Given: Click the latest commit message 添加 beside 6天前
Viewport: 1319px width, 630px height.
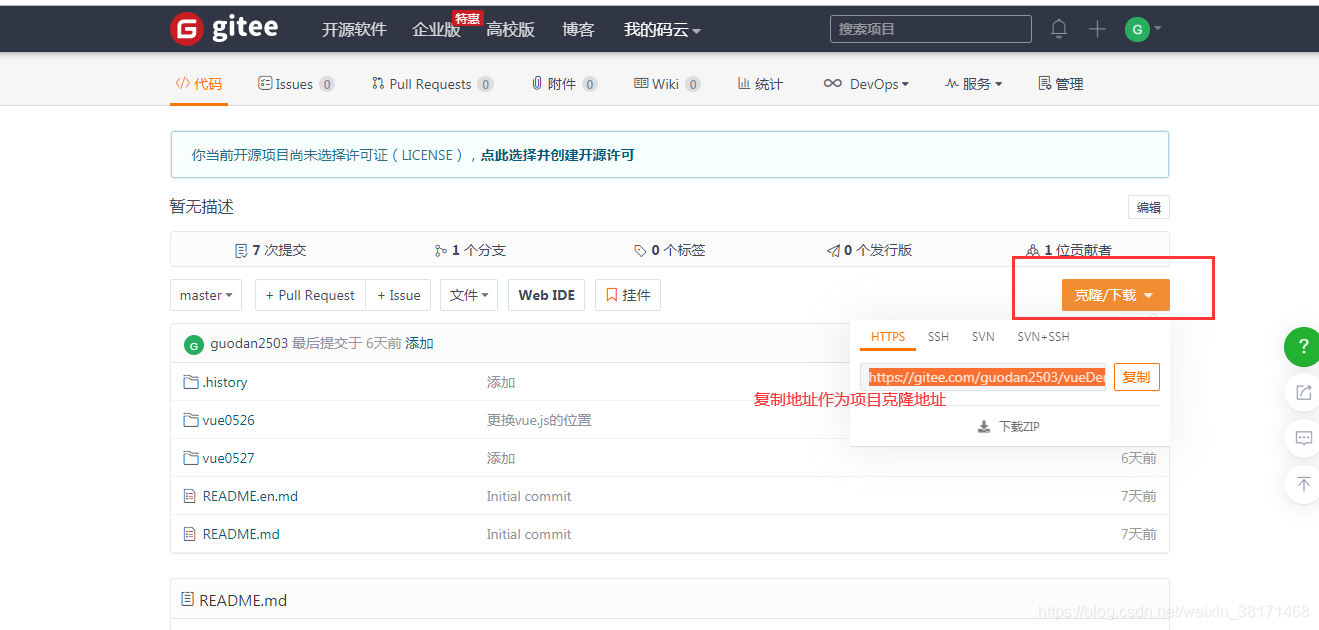Looking at the screenshot, I should [419, 343].
